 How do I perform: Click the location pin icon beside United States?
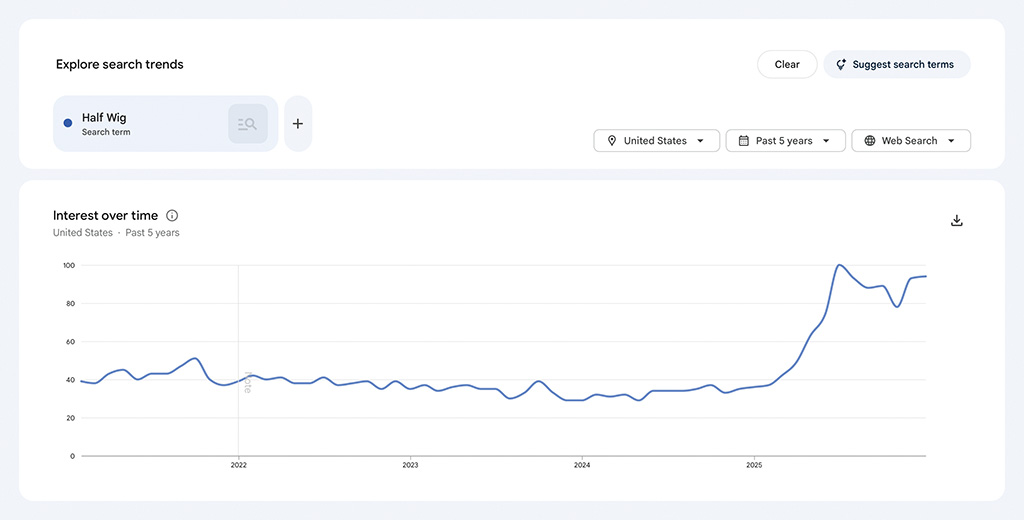(x=611, y=141)
